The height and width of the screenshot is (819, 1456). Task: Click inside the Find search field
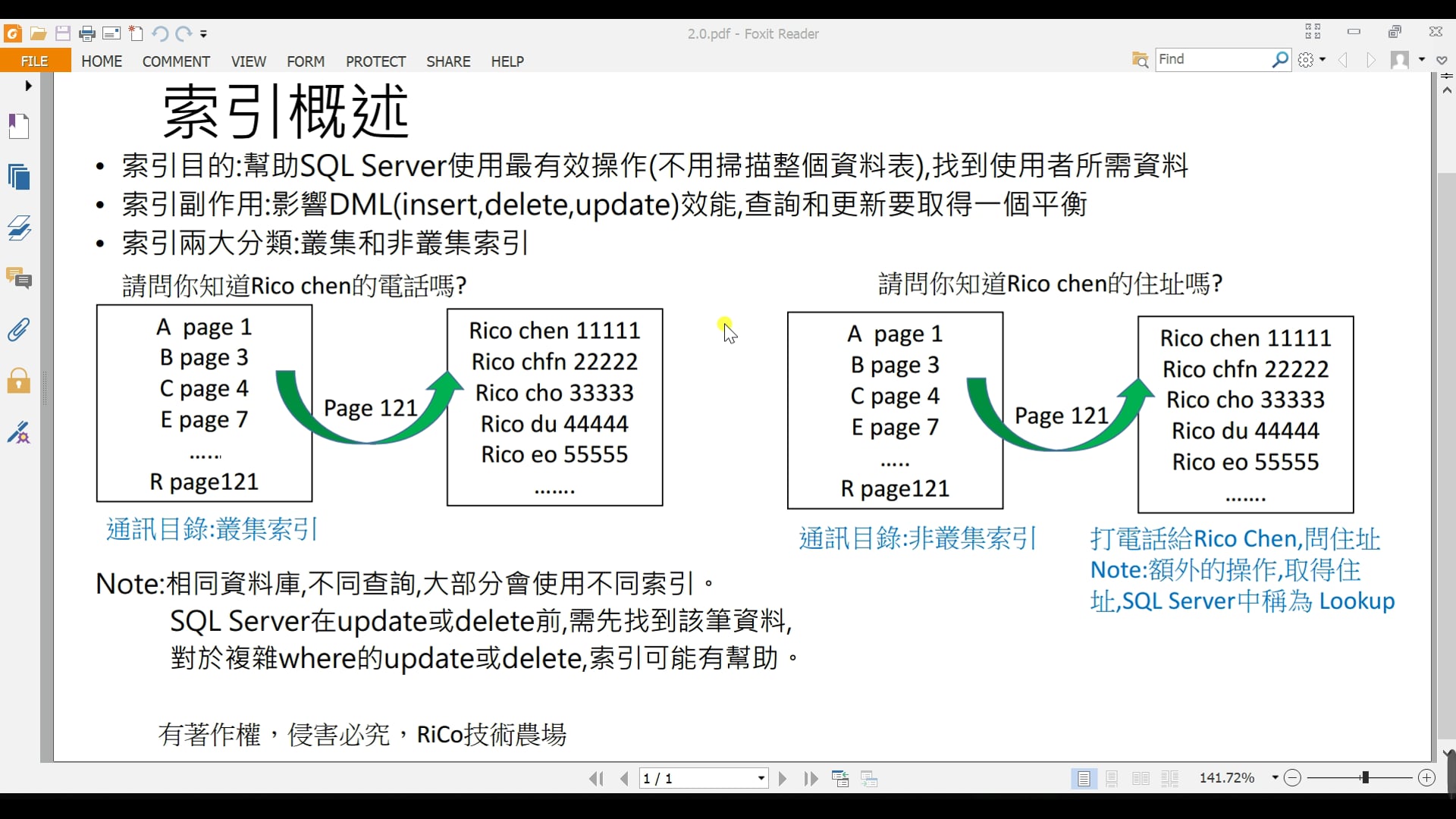(1212, 59)
